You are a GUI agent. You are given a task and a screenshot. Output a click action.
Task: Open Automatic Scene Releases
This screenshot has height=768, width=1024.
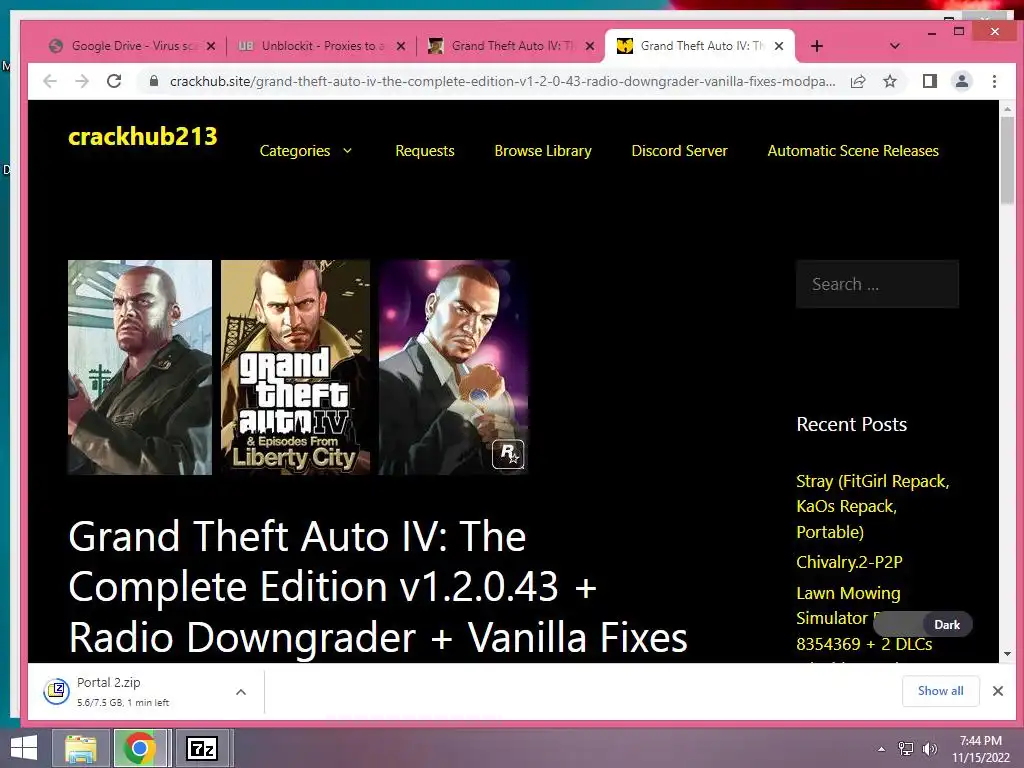pos(853,151)
